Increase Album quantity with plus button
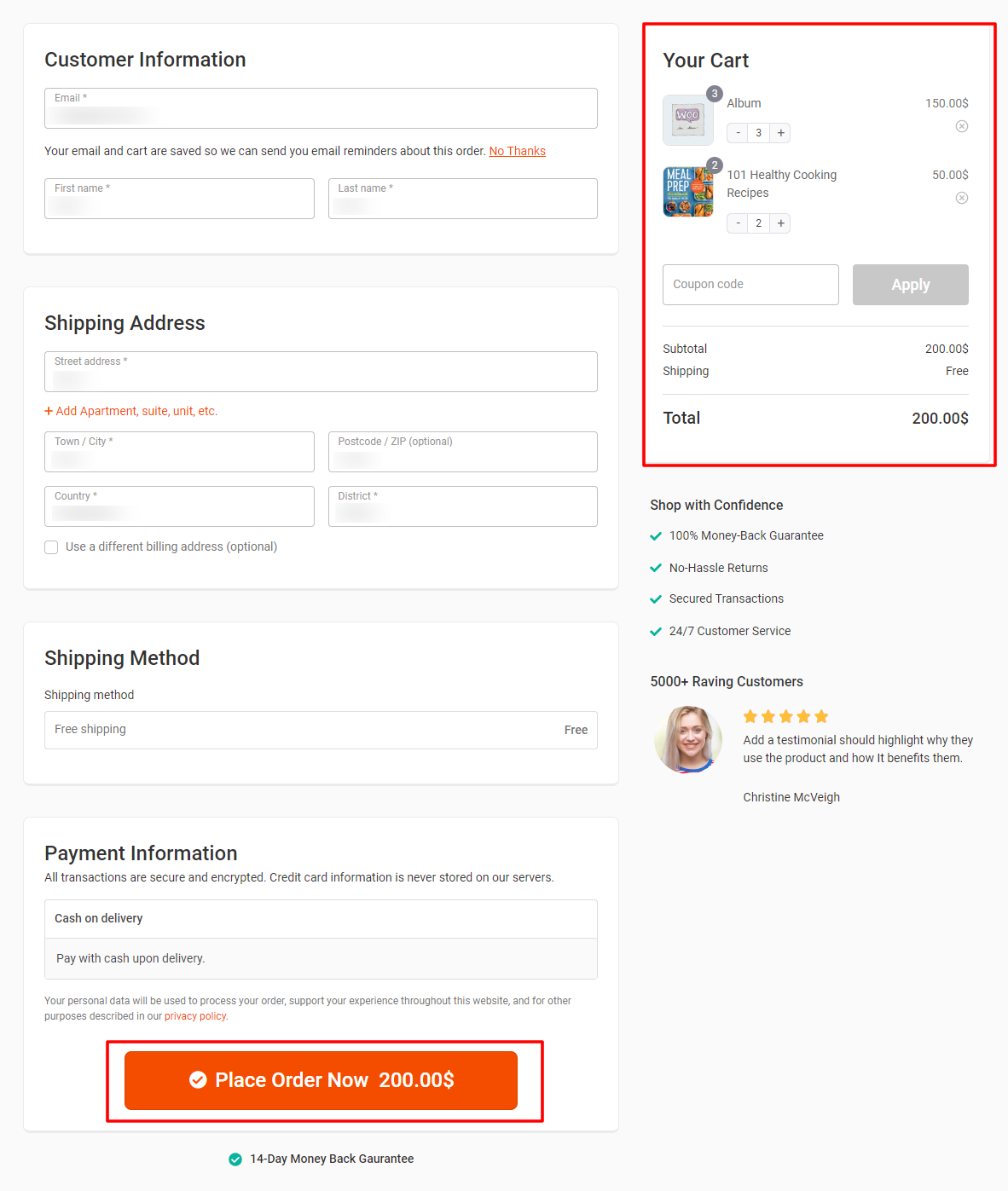 (x=780, y=133)
